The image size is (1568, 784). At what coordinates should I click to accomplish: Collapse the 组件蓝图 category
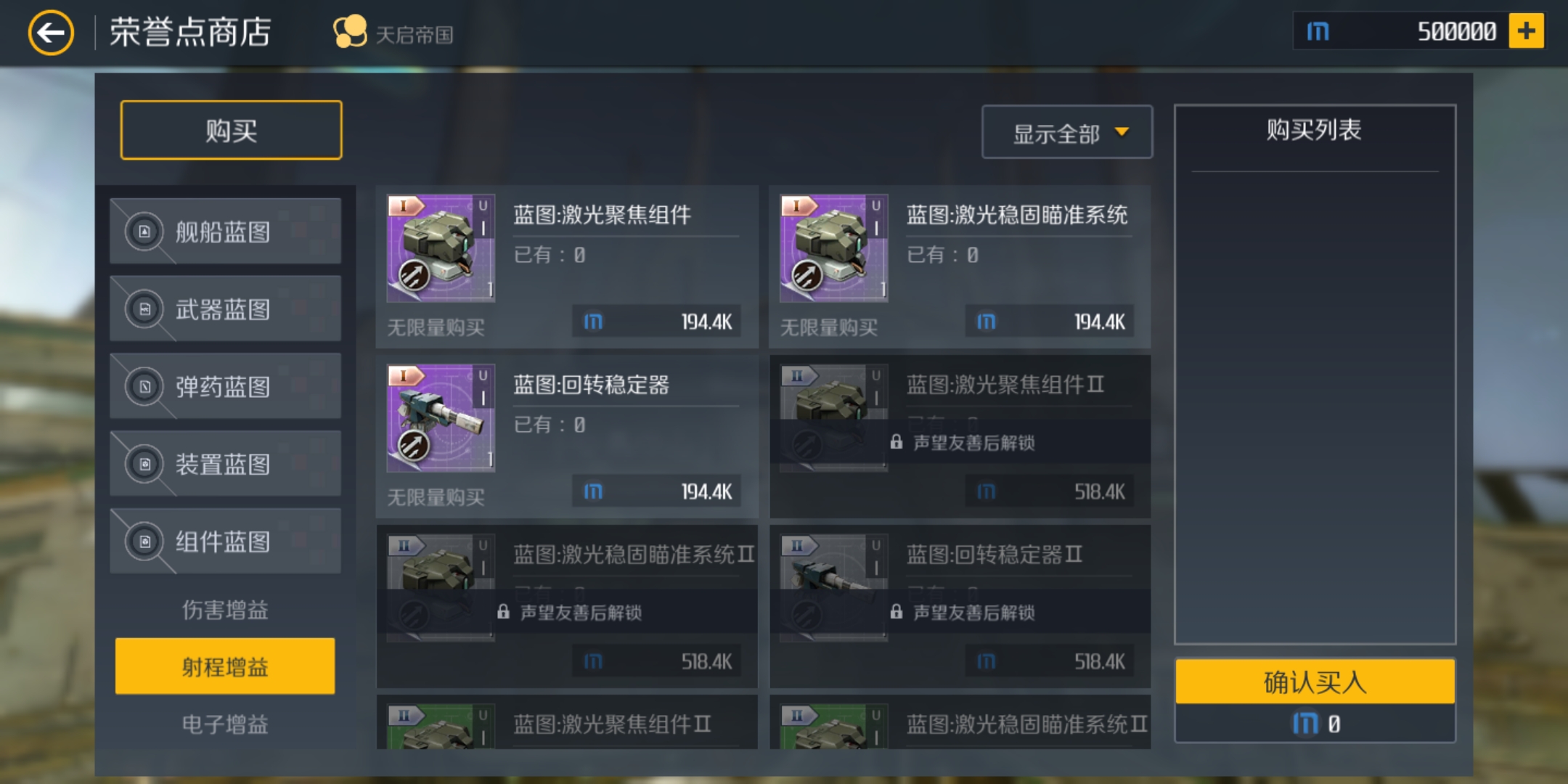[225, 542]
